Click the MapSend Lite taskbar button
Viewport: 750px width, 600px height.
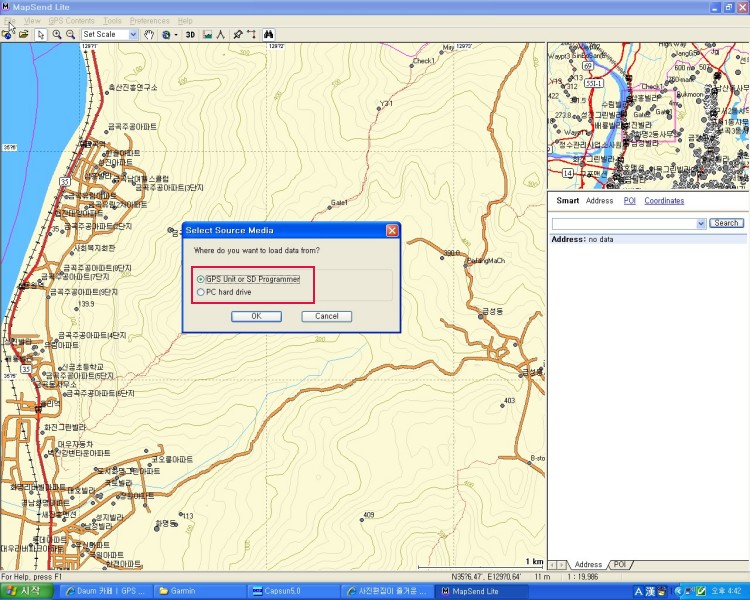pyautogui.click(x=480, y=591)
